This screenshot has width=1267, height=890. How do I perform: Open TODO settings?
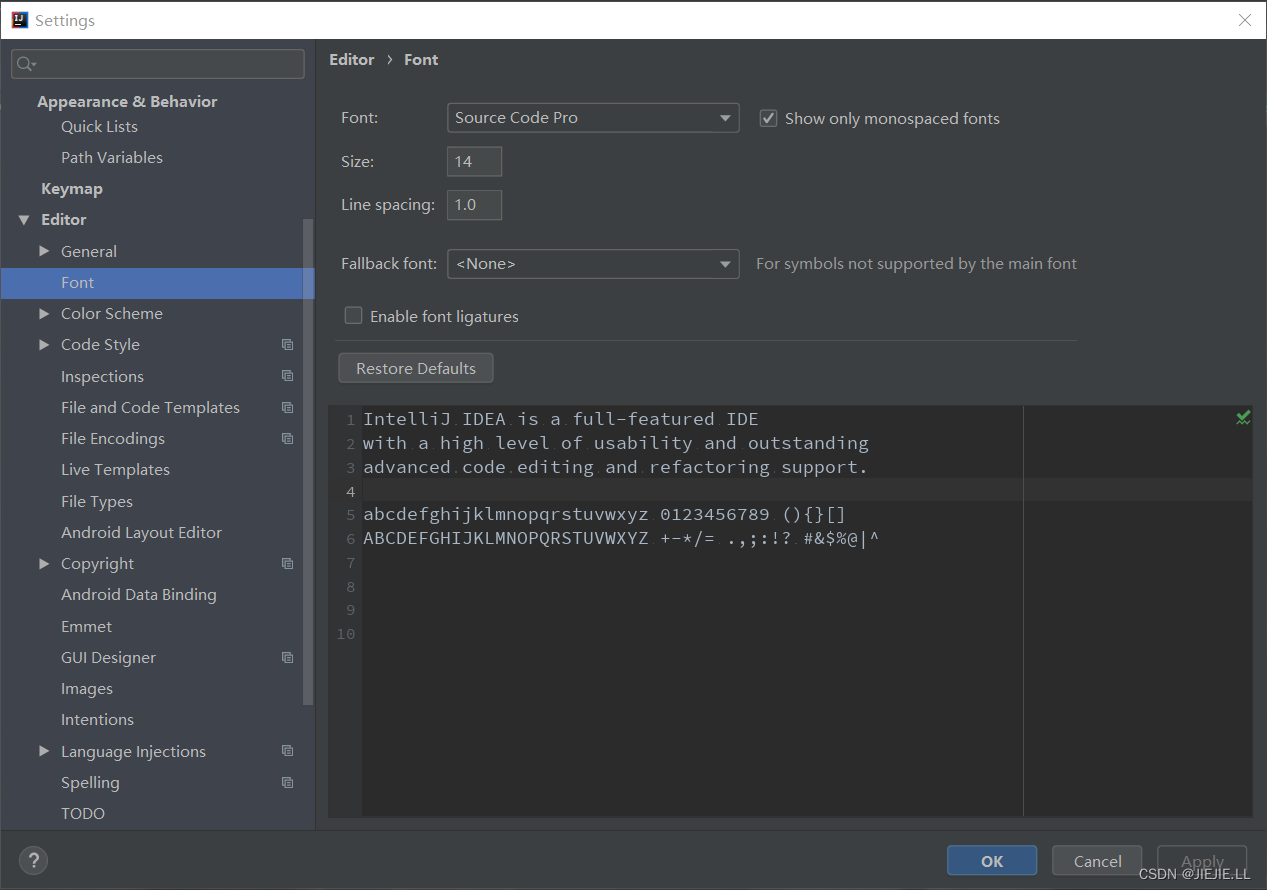[x=83, y=813]
